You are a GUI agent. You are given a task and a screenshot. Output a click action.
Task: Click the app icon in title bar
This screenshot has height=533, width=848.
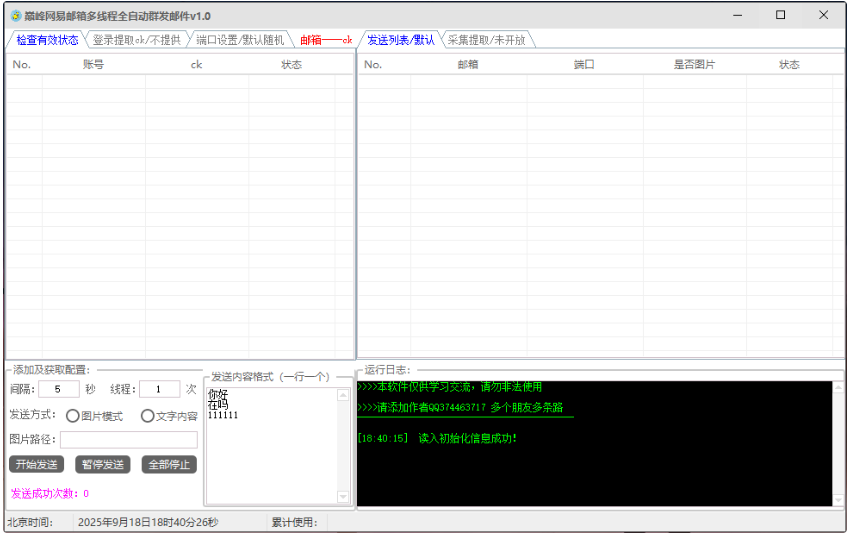click(16, 16)
